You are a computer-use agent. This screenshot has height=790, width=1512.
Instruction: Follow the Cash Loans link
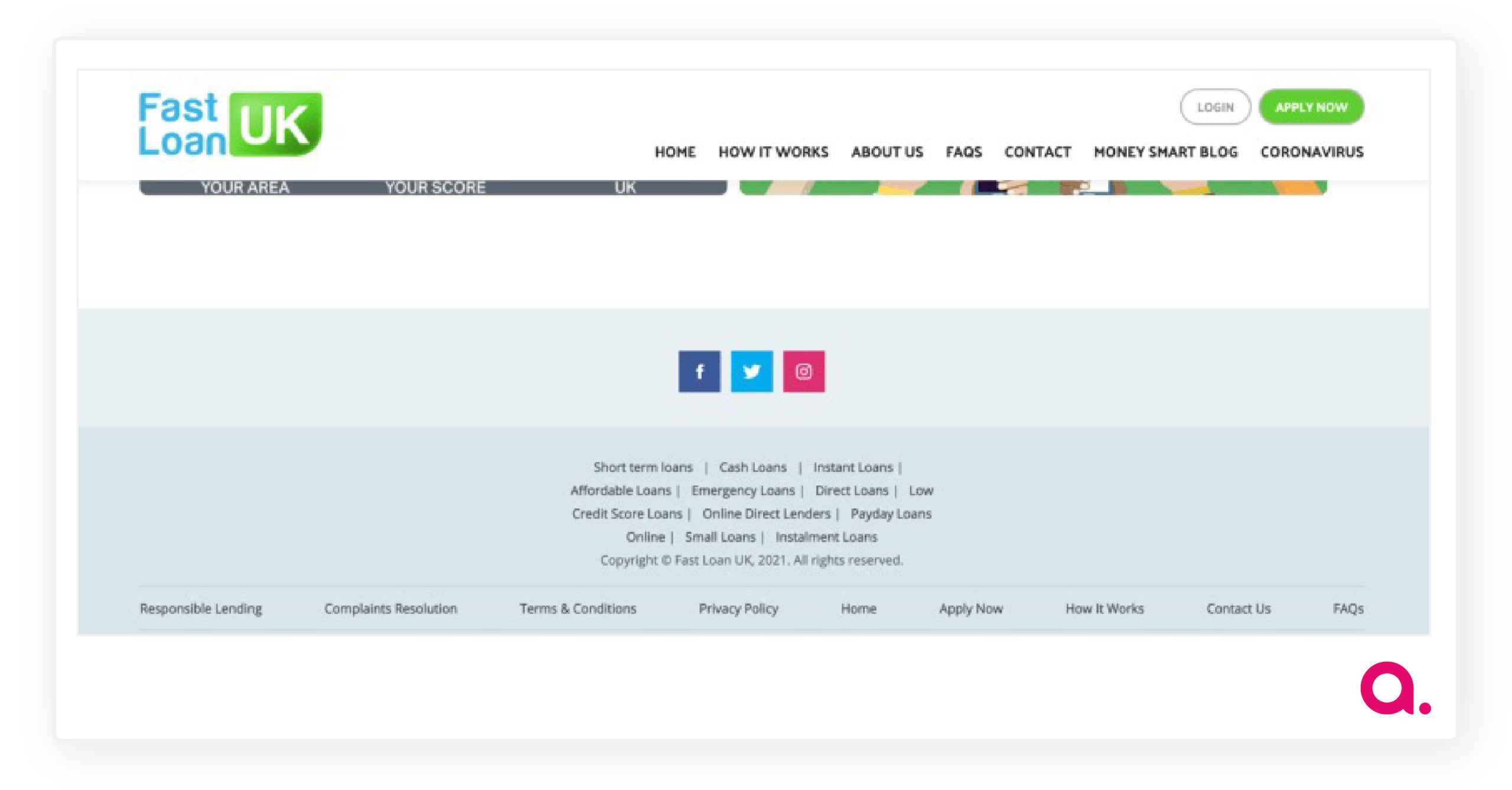pyautogui.click(x=752, y=467)
